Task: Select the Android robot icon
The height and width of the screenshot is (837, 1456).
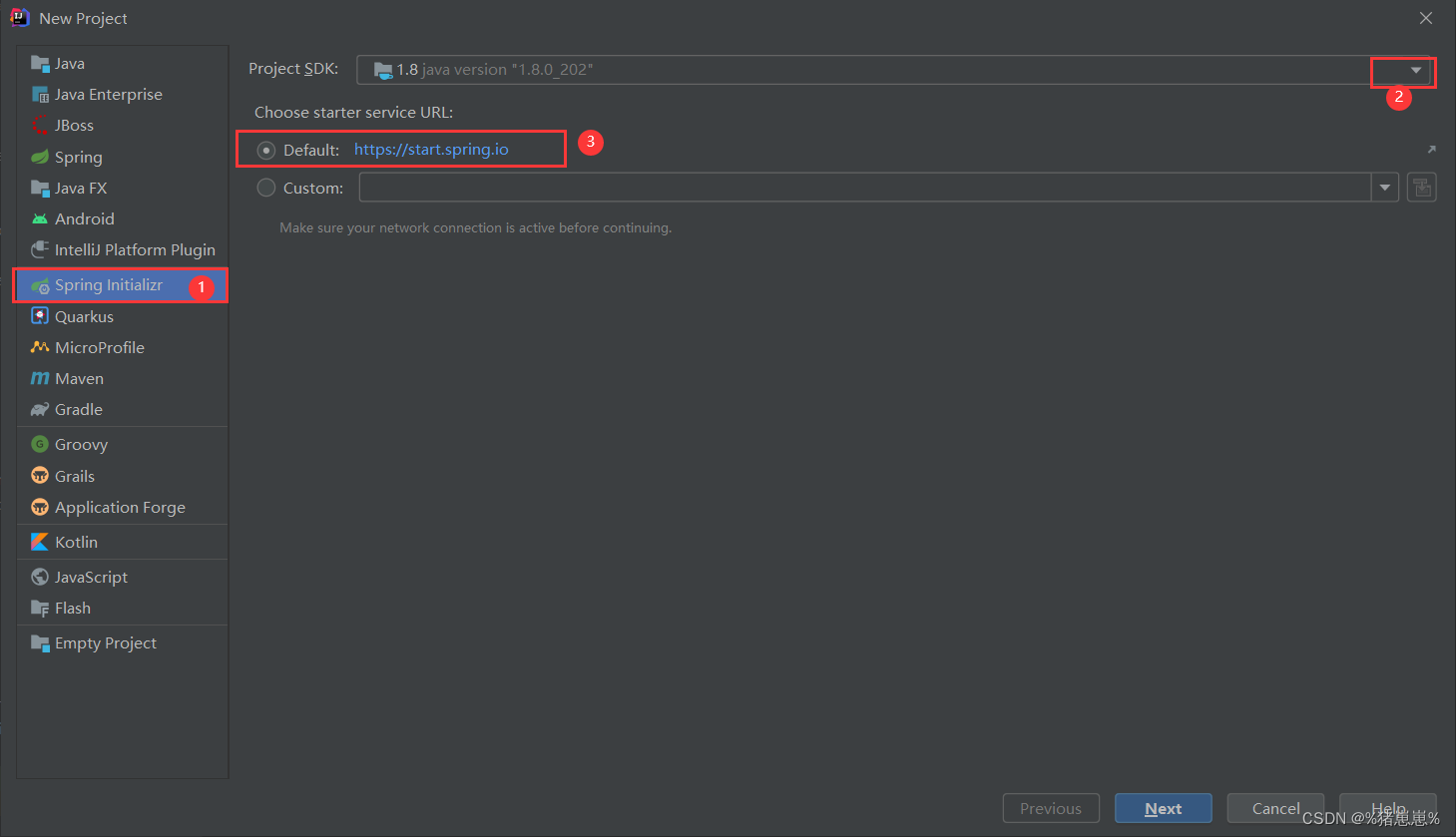Action: click(x=40, y=219)
